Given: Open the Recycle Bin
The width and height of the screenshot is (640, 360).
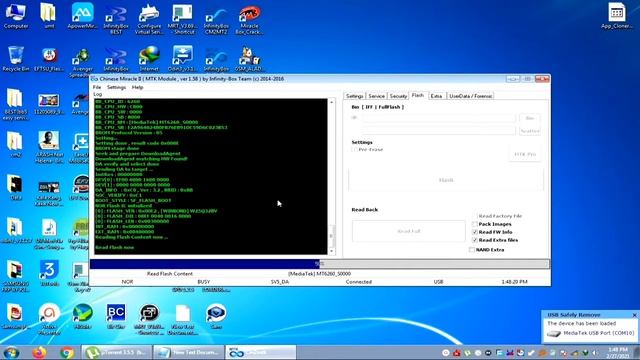Looking at the screenshot, I should (x=16, y=58).
